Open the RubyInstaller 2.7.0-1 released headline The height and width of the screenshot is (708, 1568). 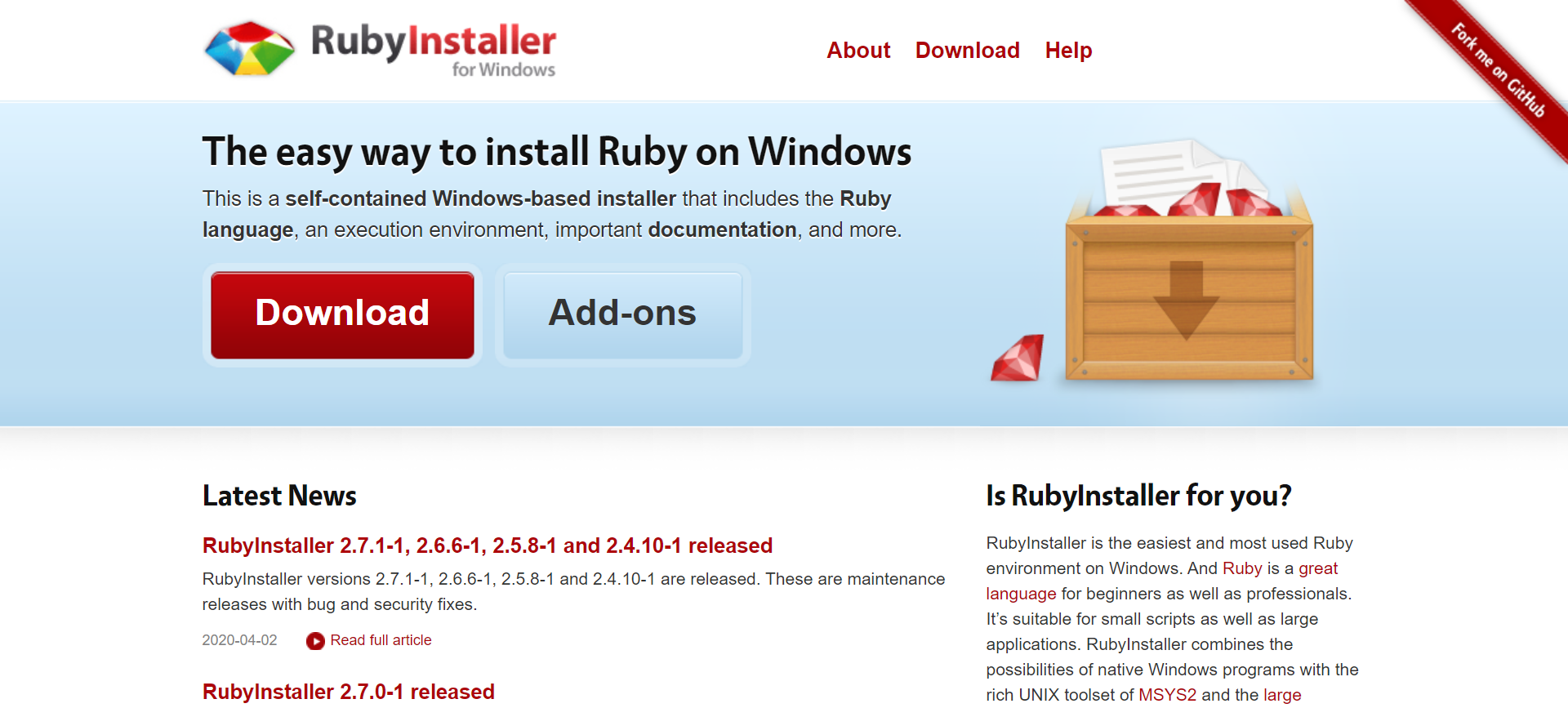[x=349, y=692]
